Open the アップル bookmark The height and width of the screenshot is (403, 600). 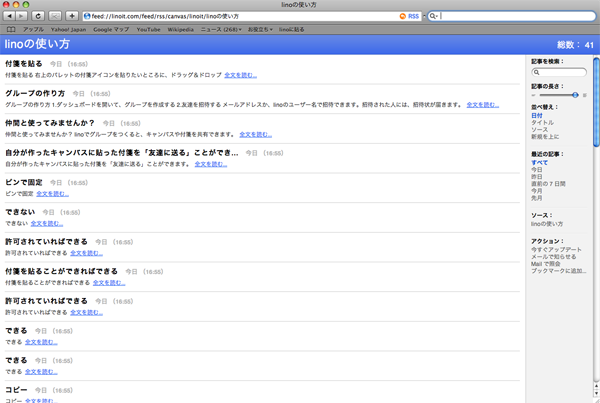[33, 29]
